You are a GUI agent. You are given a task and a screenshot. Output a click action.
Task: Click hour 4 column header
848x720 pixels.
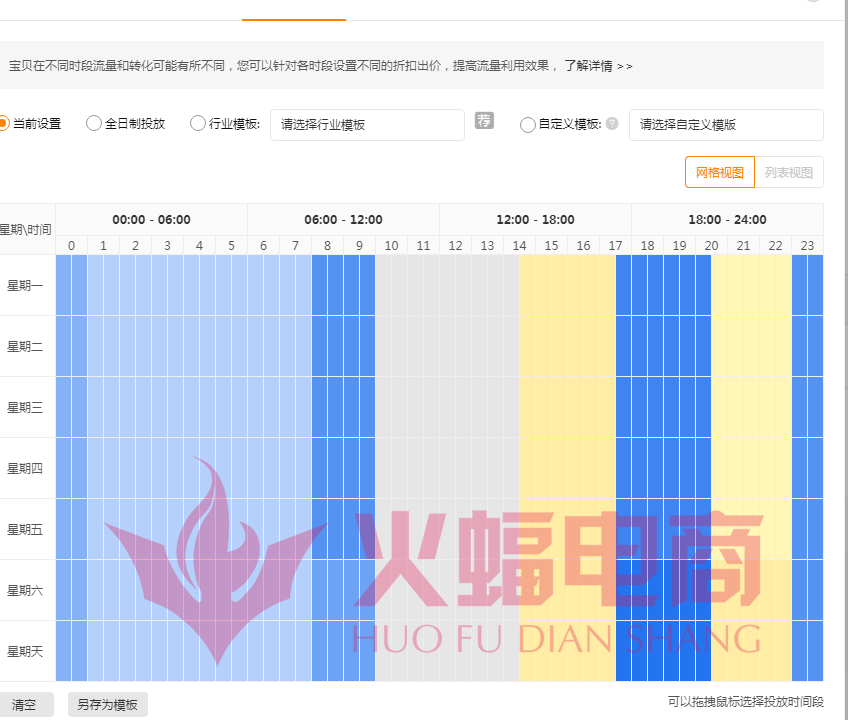tap(200, 246)
